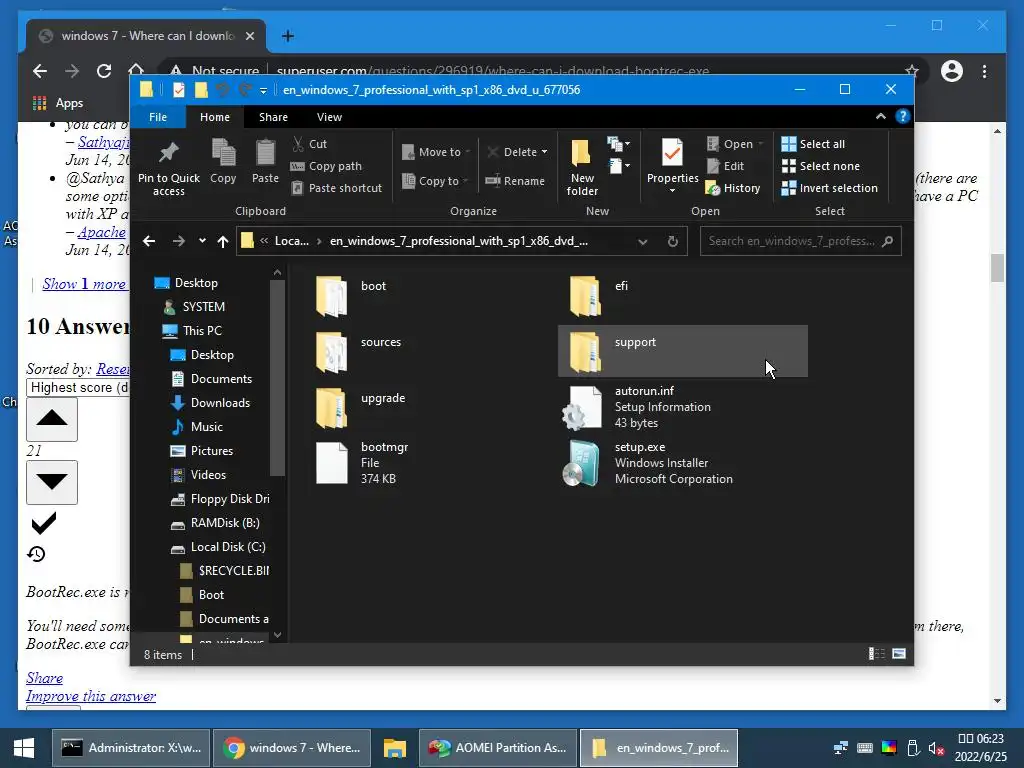Select the support folder

682,351
